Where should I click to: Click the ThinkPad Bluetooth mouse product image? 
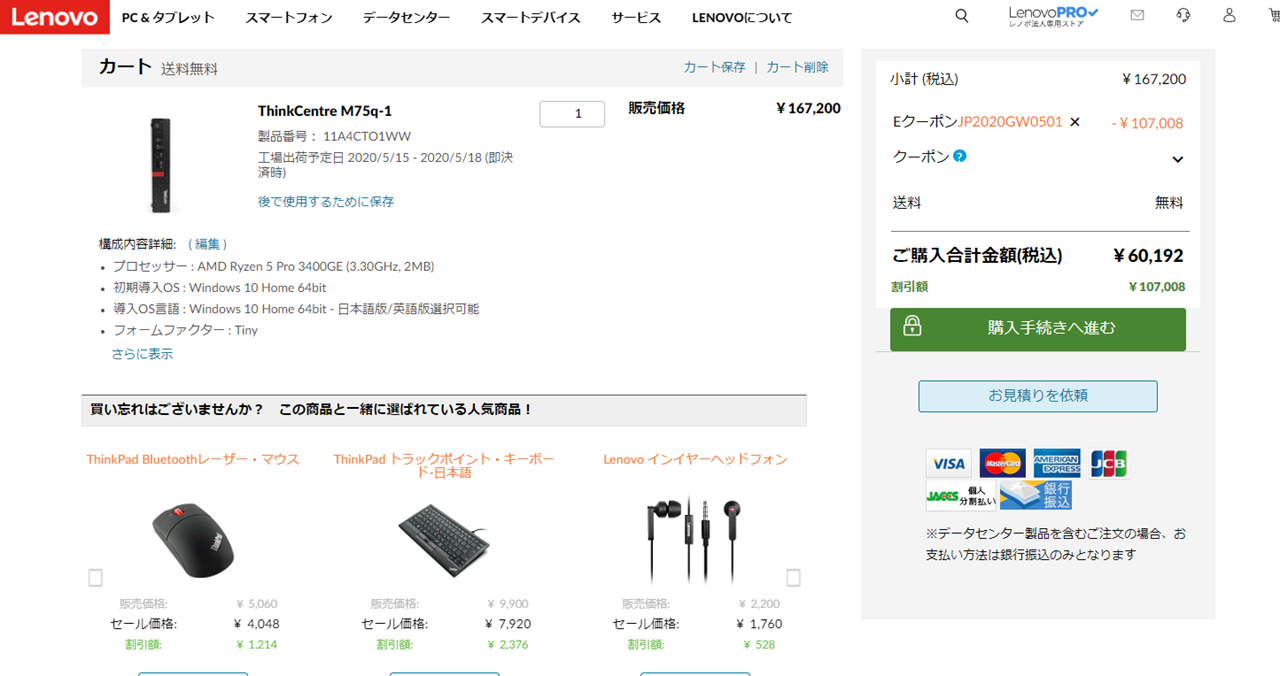tap(193, 538)
